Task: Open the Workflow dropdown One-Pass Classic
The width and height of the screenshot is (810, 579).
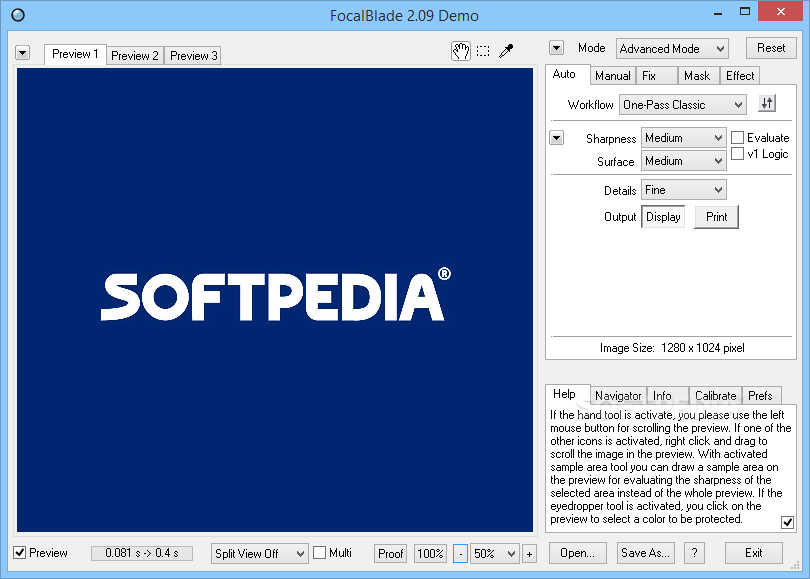Action: tap(683, 105)
